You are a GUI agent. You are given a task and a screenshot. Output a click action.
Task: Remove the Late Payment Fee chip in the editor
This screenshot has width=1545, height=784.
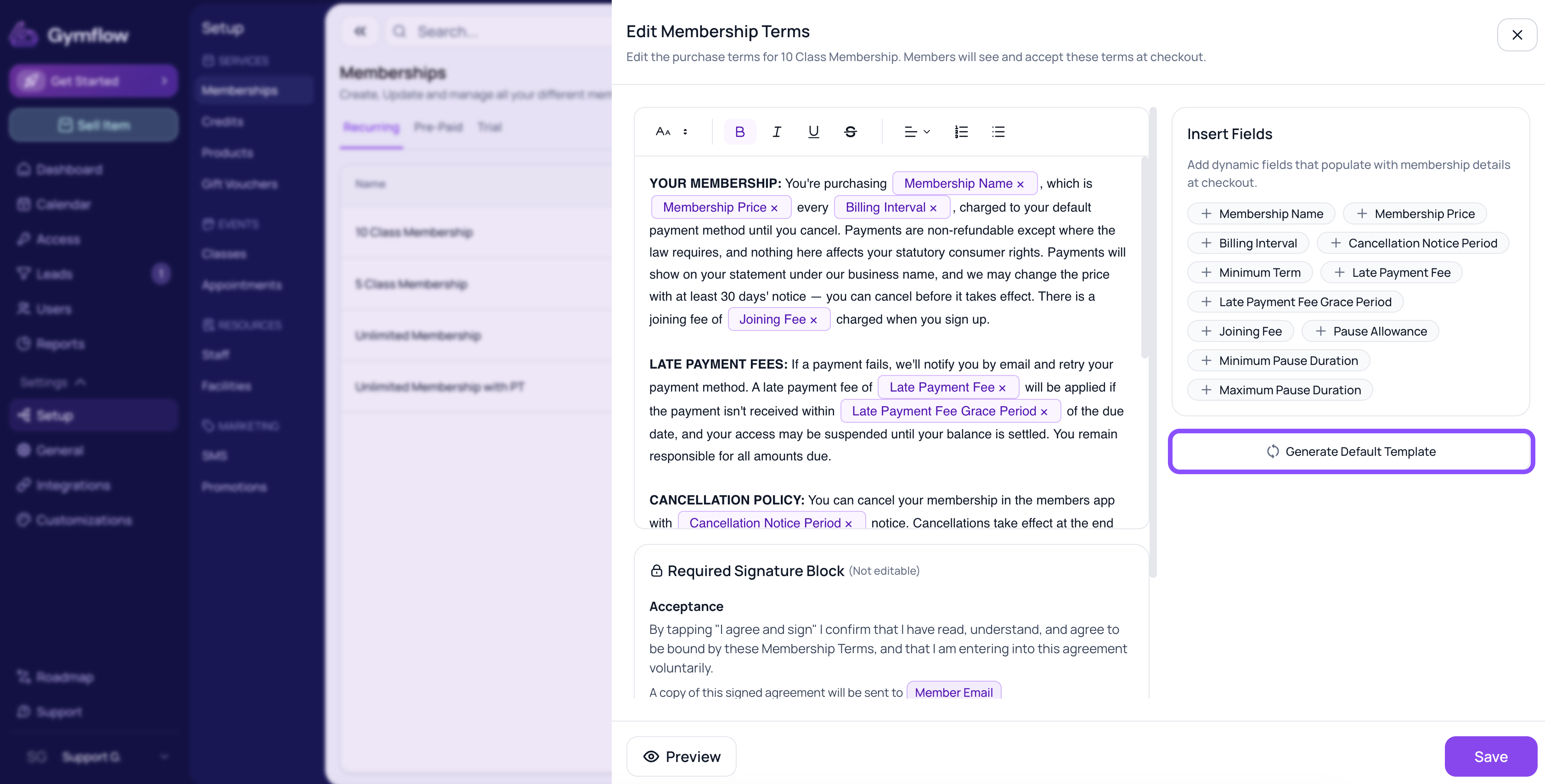coord(1002,388)
